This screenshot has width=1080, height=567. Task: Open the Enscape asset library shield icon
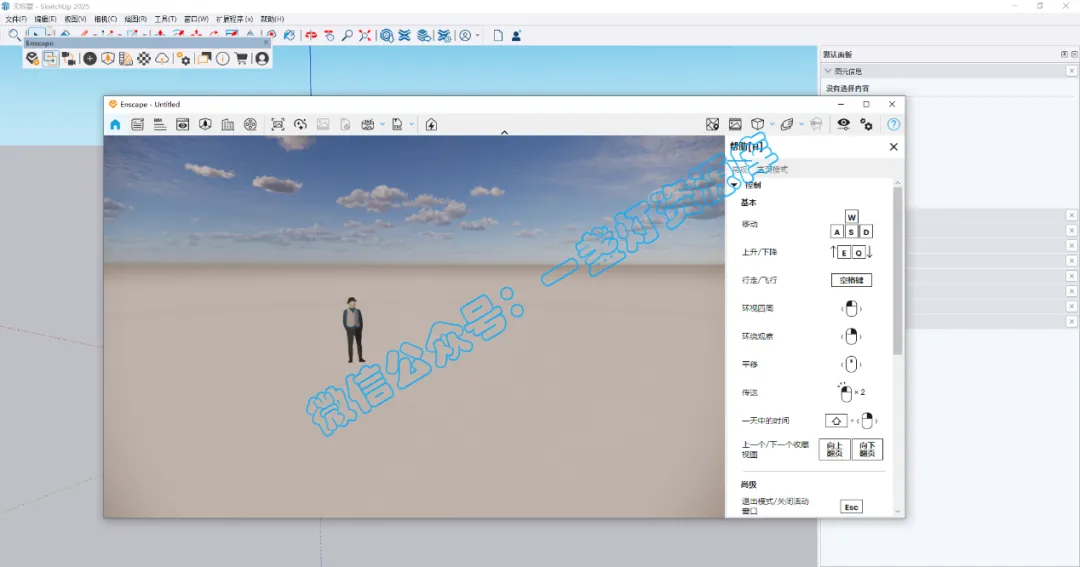click(x=107, y=59)
